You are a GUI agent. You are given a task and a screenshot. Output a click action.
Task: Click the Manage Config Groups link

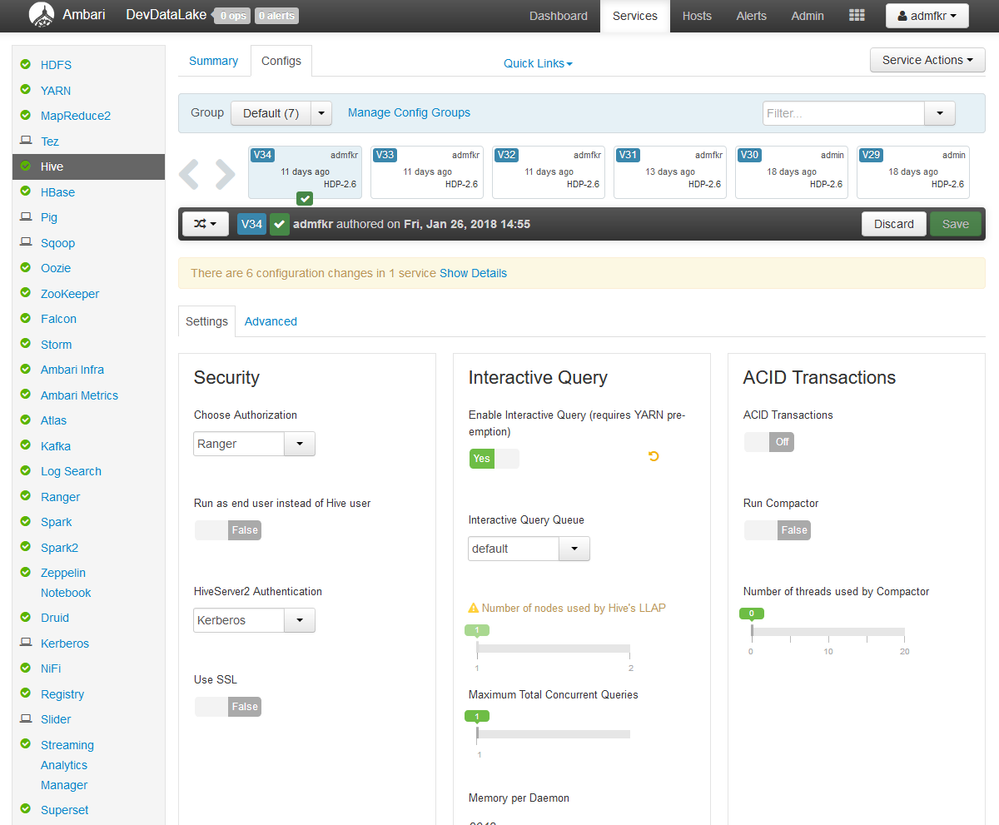pos(408,113)
